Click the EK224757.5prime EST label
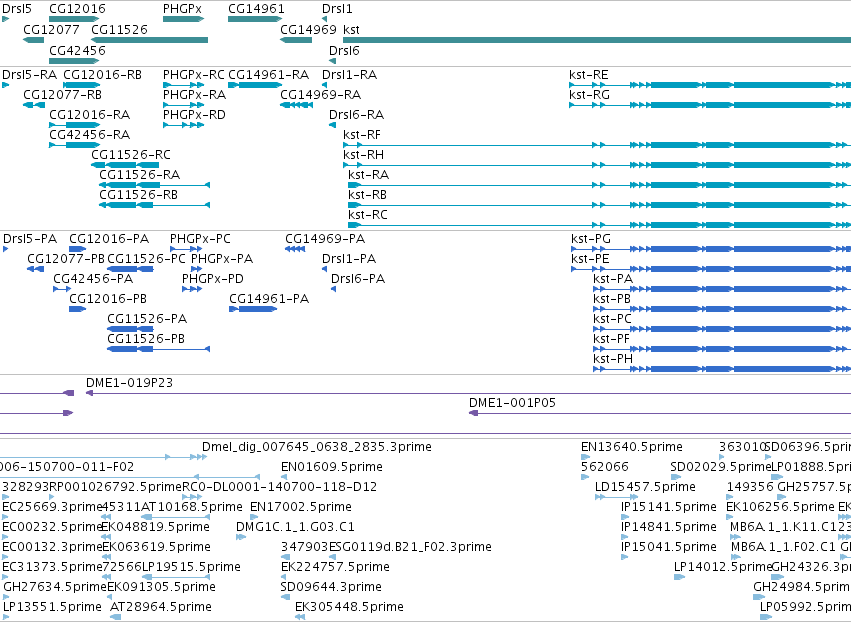This screenshot has width=851, height=622. pos(335,567)
